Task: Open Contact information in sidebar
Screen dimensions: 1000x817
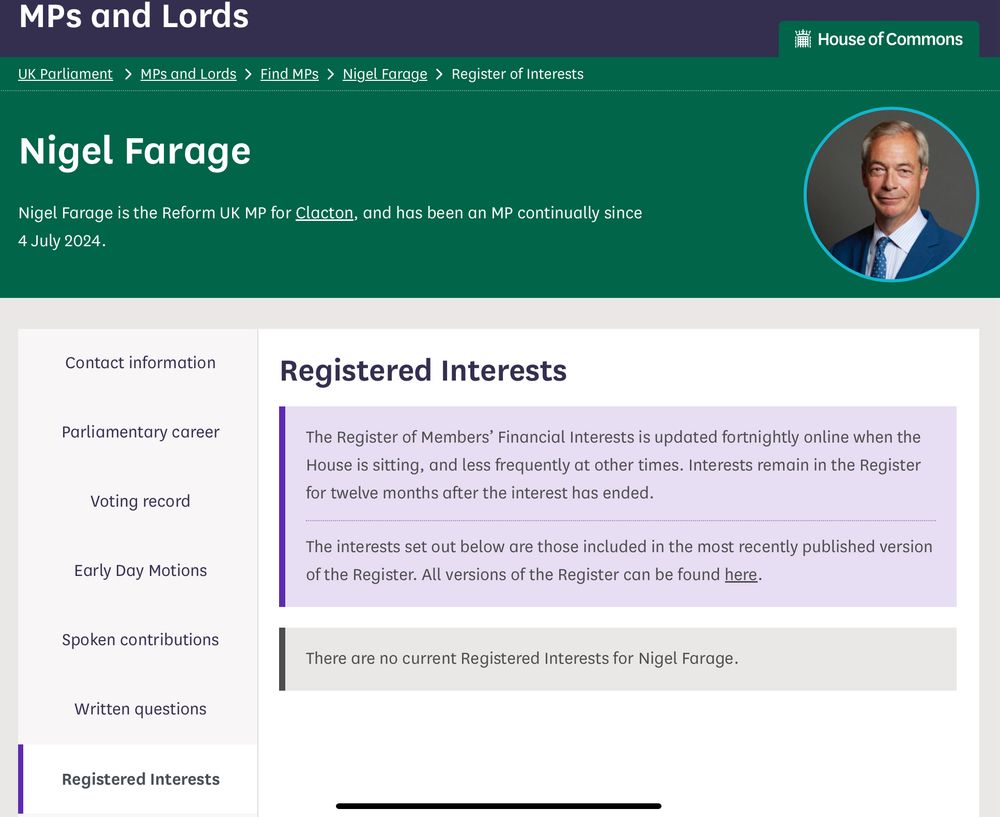Action: [138, 363]
